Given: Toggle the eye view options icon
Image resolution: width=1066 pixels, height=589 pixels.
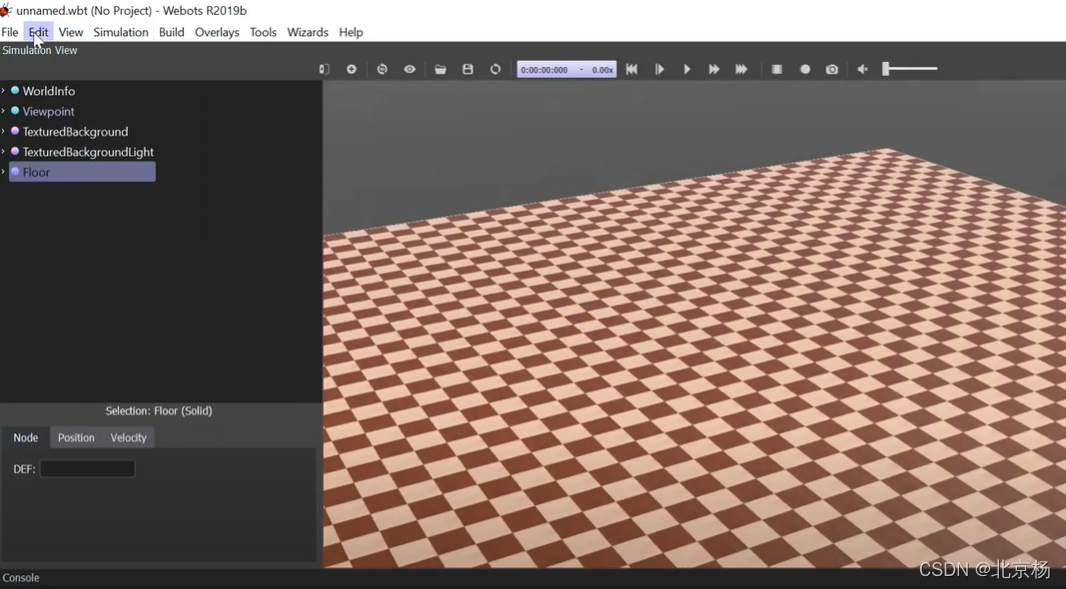Looking at the screenshot, I should click(409, 69).
